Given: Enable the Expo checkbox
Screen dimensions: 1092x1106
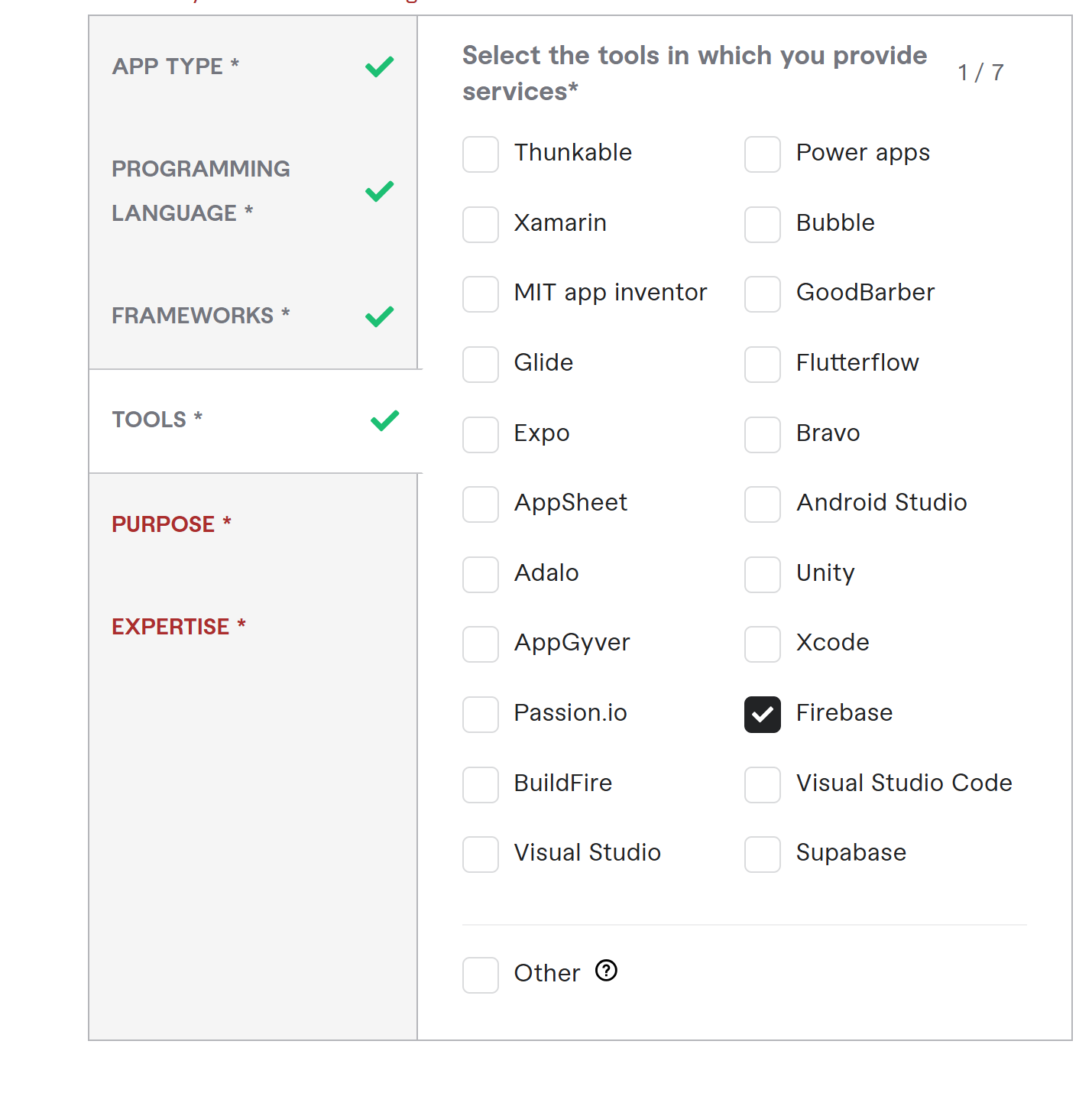Looking at the screenshot, I should (x=481, y=435).
